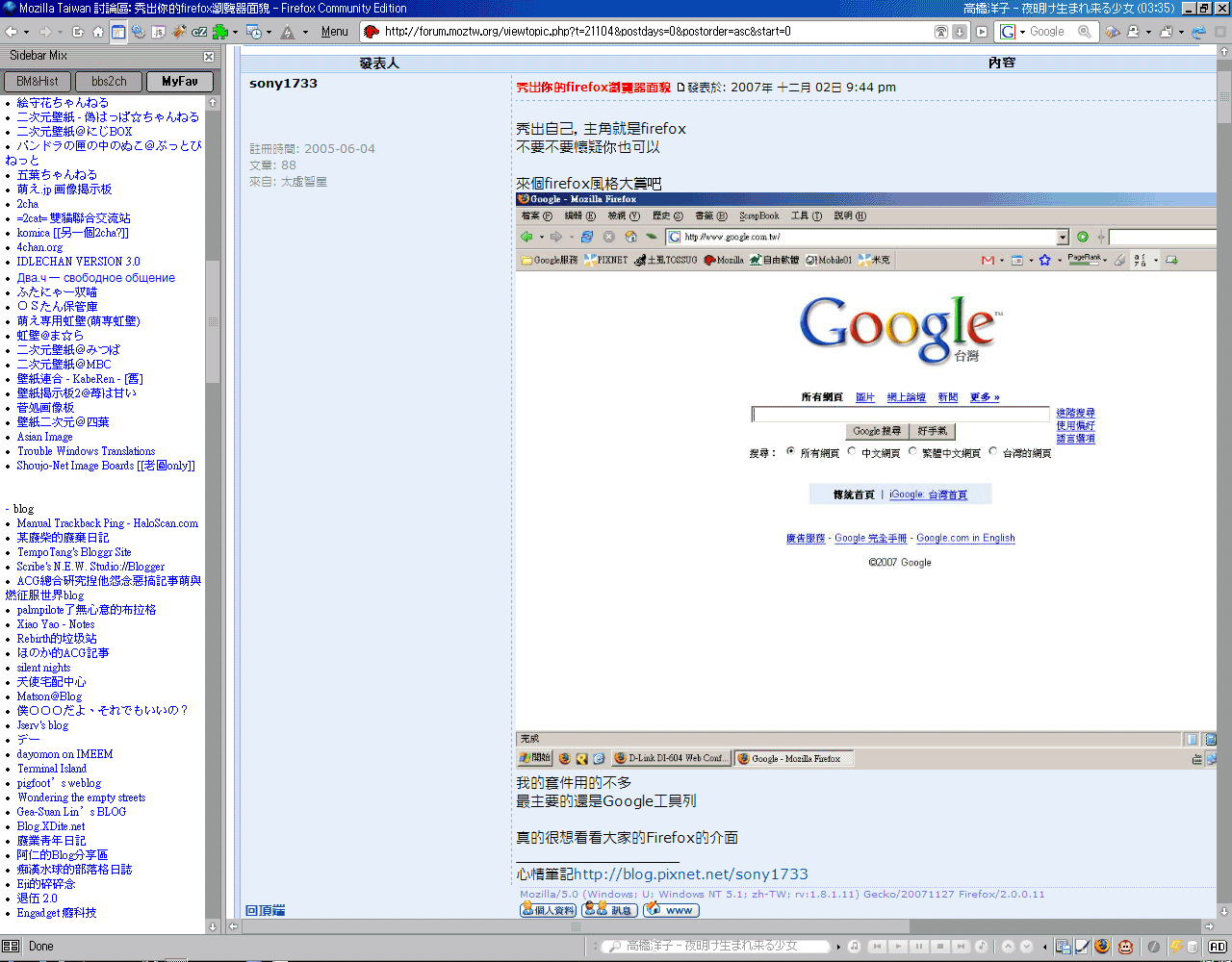This screenshot has height=962, width=1232.
Task: Open the blue gear options icon
Action: tap(139, 32)
